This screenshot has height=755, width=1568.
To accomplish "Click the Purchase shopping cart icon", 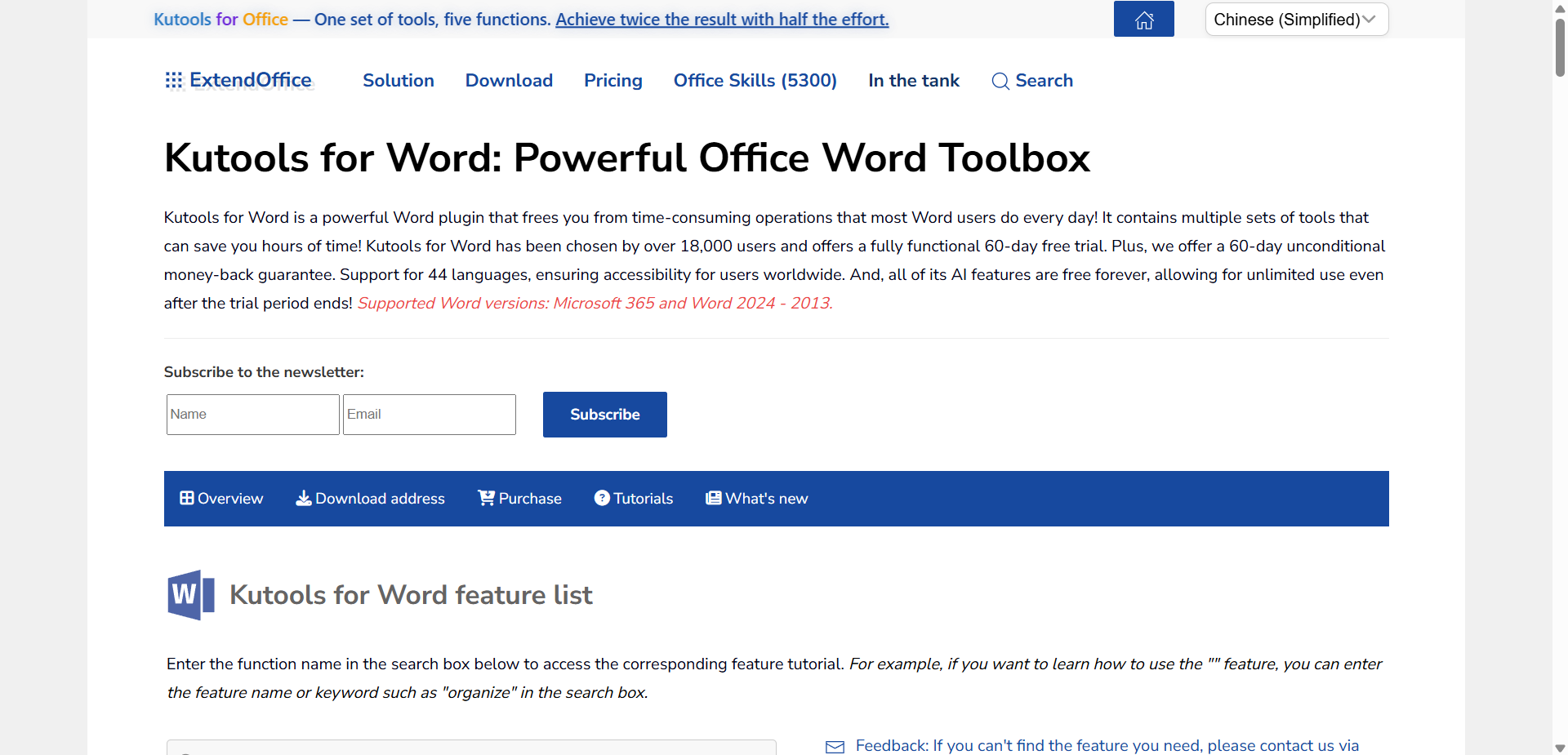I will pos(486,498).
